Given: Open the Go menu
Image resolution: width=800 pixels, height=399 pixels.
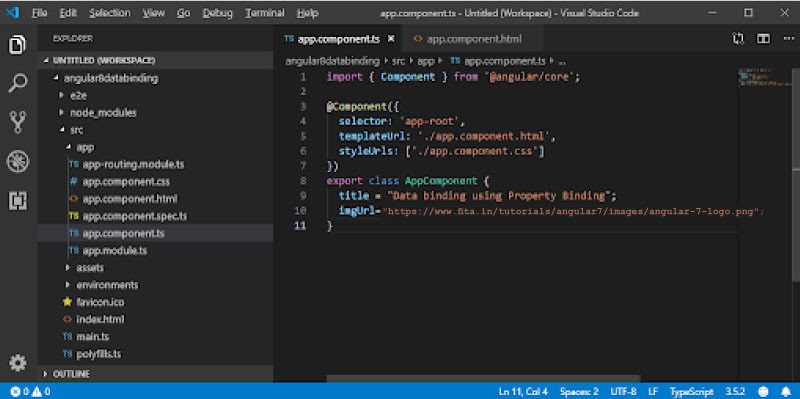Looking at the screenshot, I should coord(184,13).
